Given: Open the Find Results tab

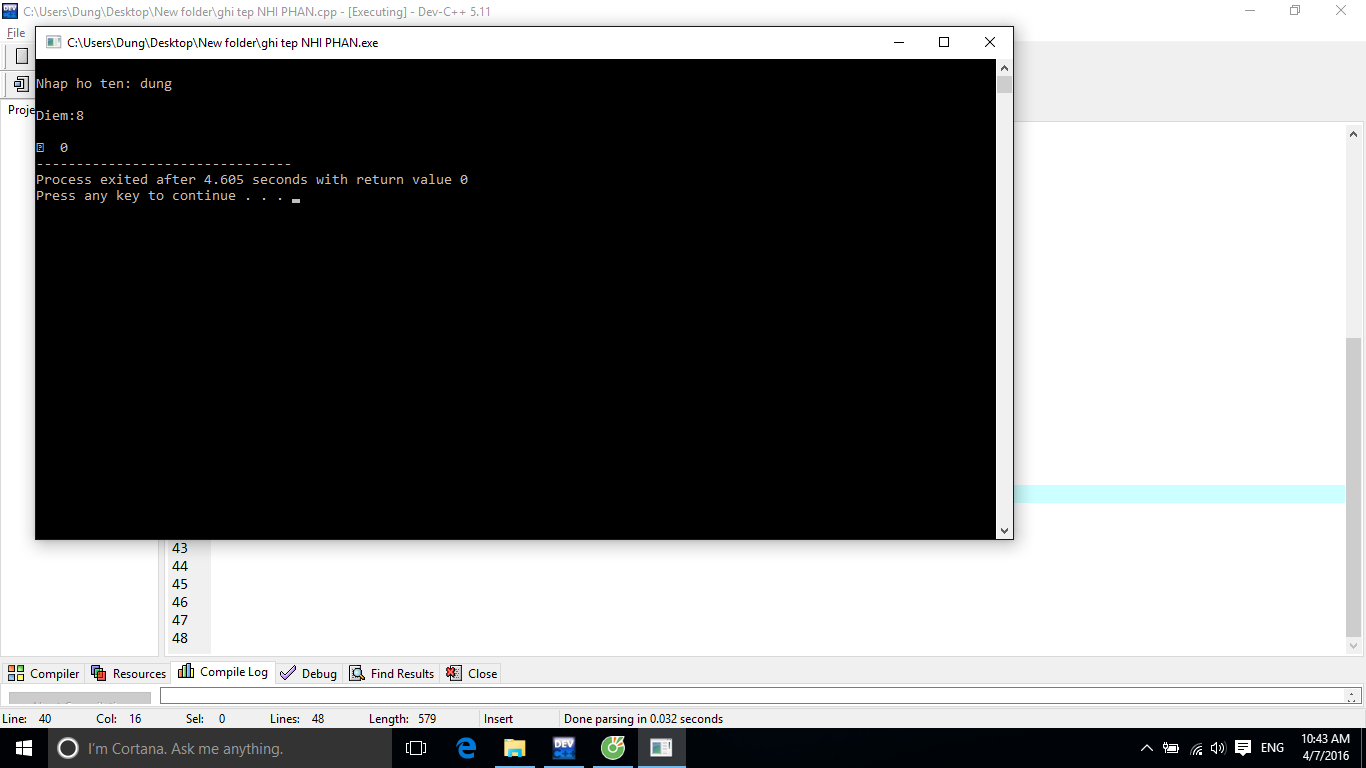Looking at the screenshot, I should coord(392,673).
